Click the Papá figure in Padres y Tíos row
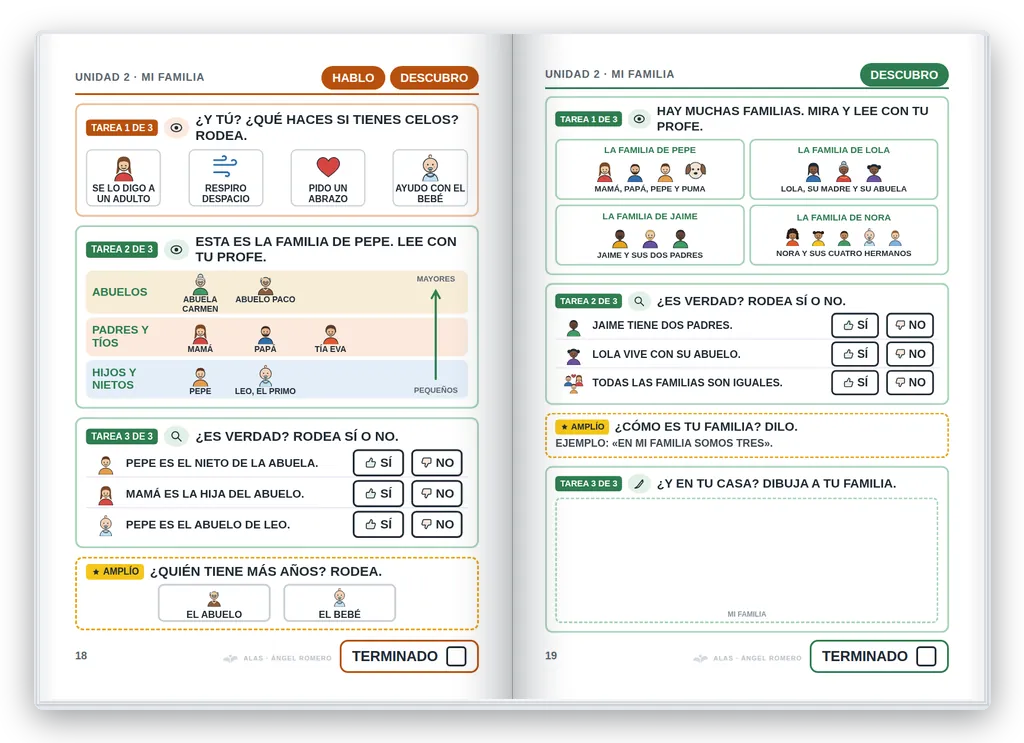 pyautogui.click(x=265, y=334)
